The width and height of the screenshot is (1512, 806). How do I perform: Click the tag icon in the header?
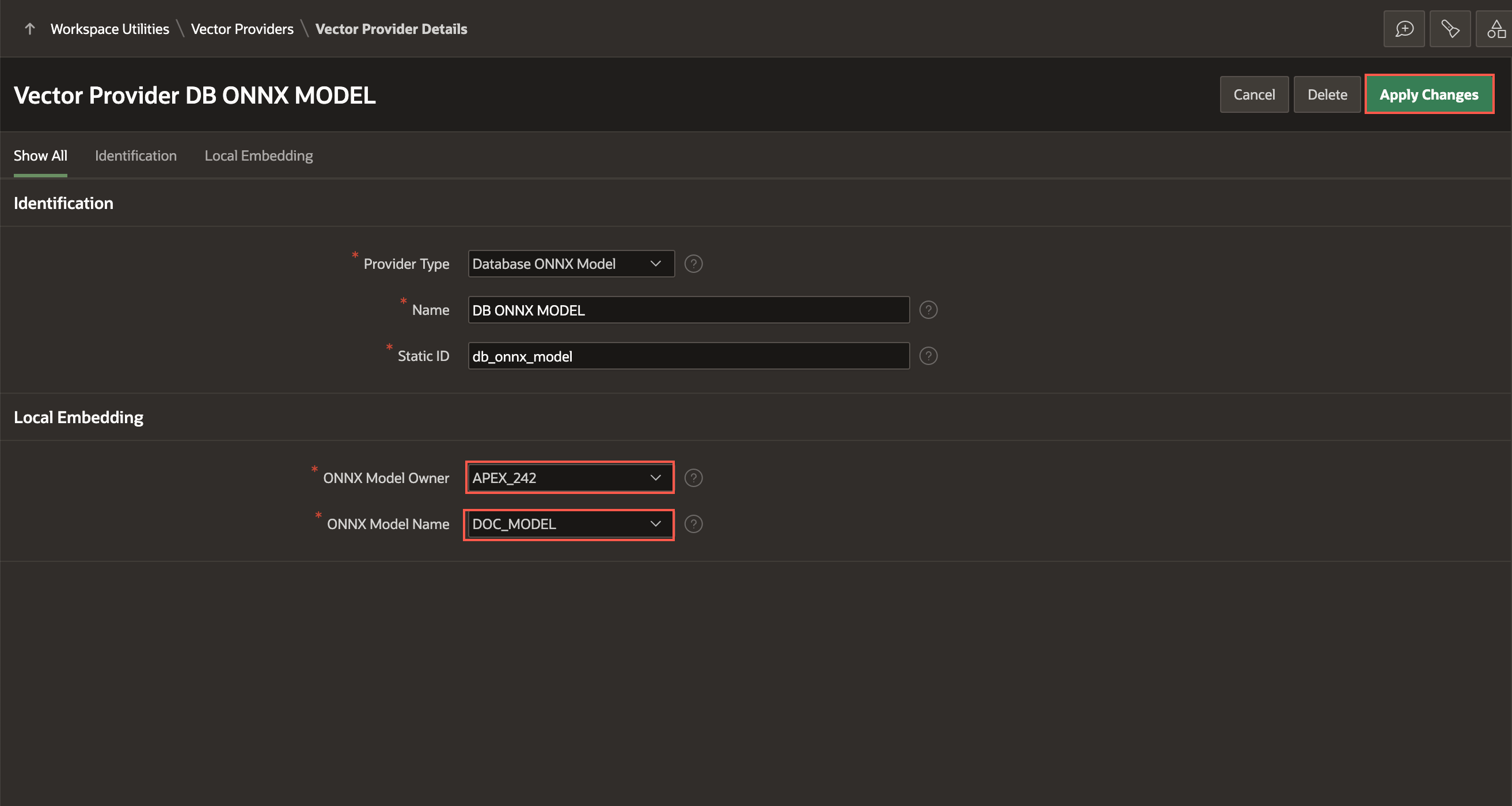[1450, 29]
